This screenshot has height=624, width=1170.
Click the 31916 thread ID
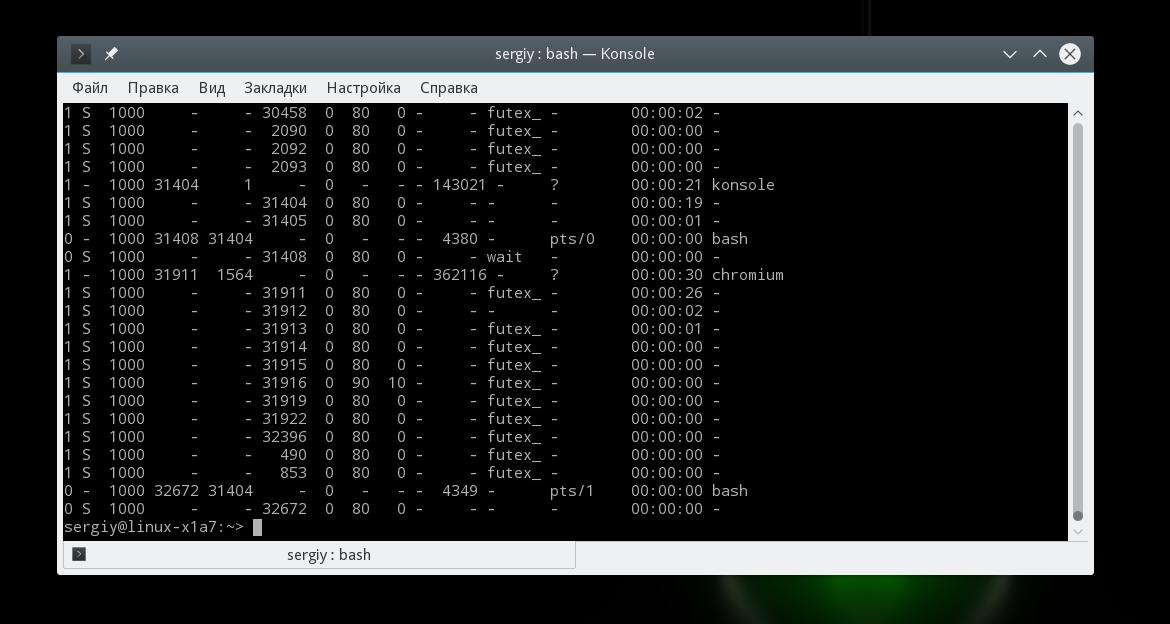coord(284,383)
